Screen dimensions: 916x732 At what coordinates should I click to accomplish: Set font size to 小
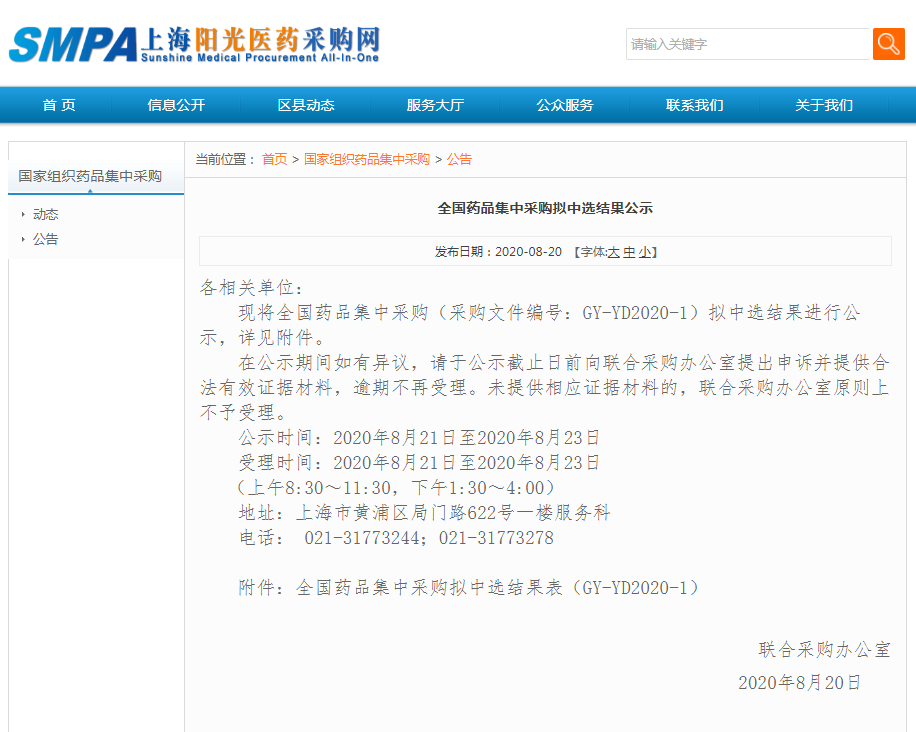(644, 252)
